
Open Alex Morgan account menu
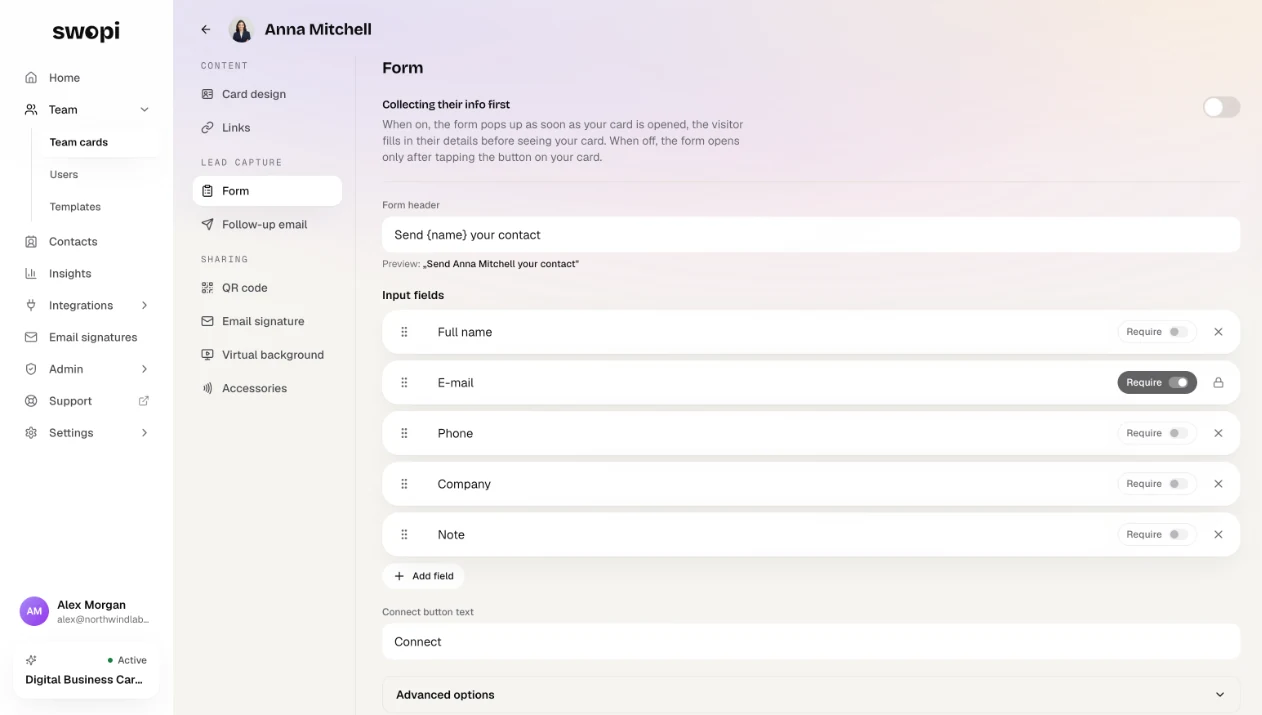(86, 612)
